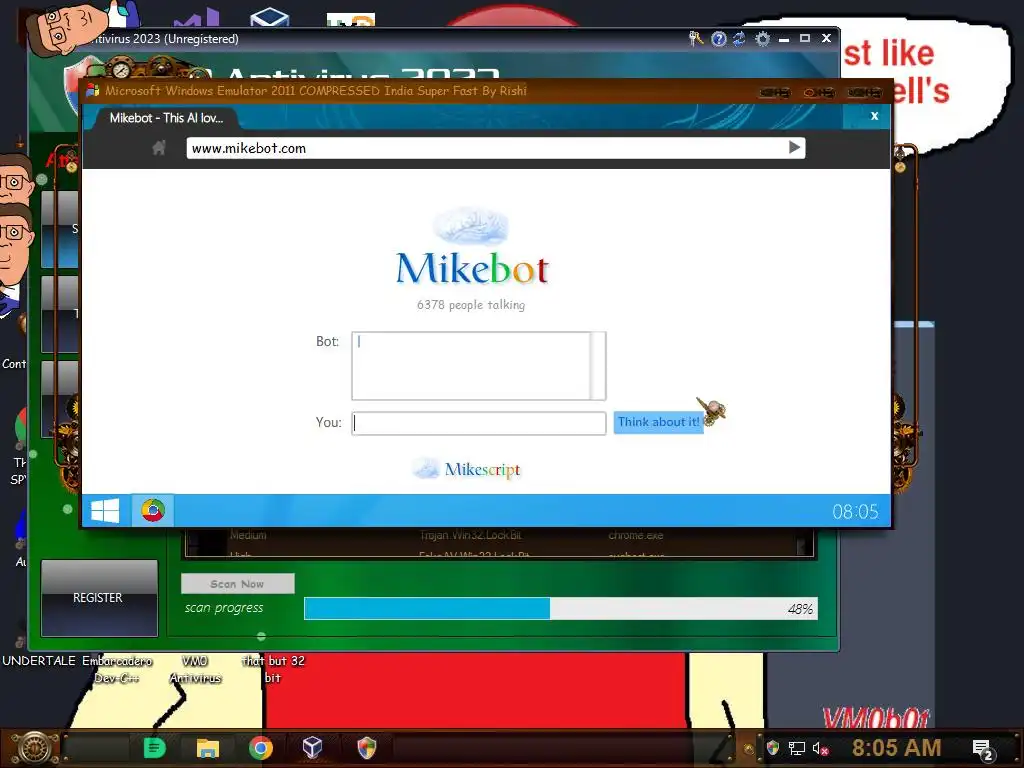This screenshot has height=768, width=1024.
Task: Open the VirtualBox cube icon in taskbar
Action: [x=312, y=747]
